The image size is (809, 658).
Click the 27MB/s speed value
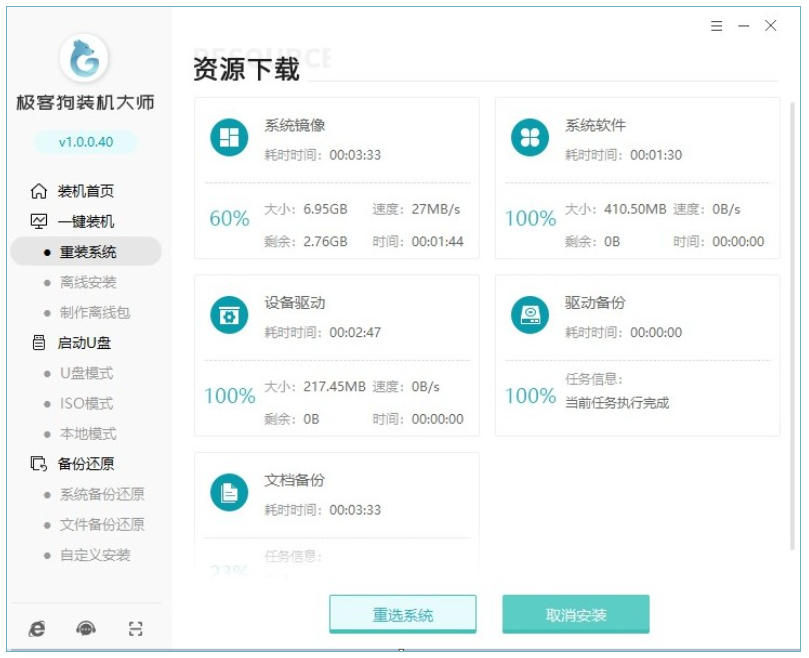pos(436,209)
